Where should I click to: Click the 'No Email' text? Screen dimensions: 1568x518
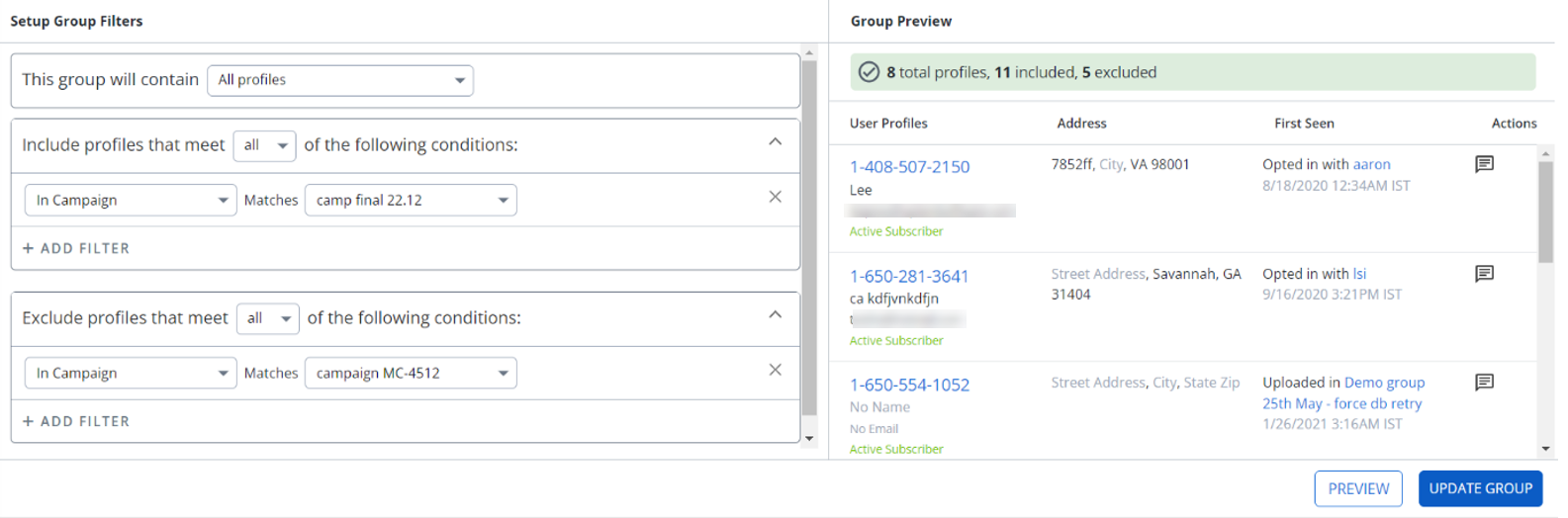click(874, 429)
